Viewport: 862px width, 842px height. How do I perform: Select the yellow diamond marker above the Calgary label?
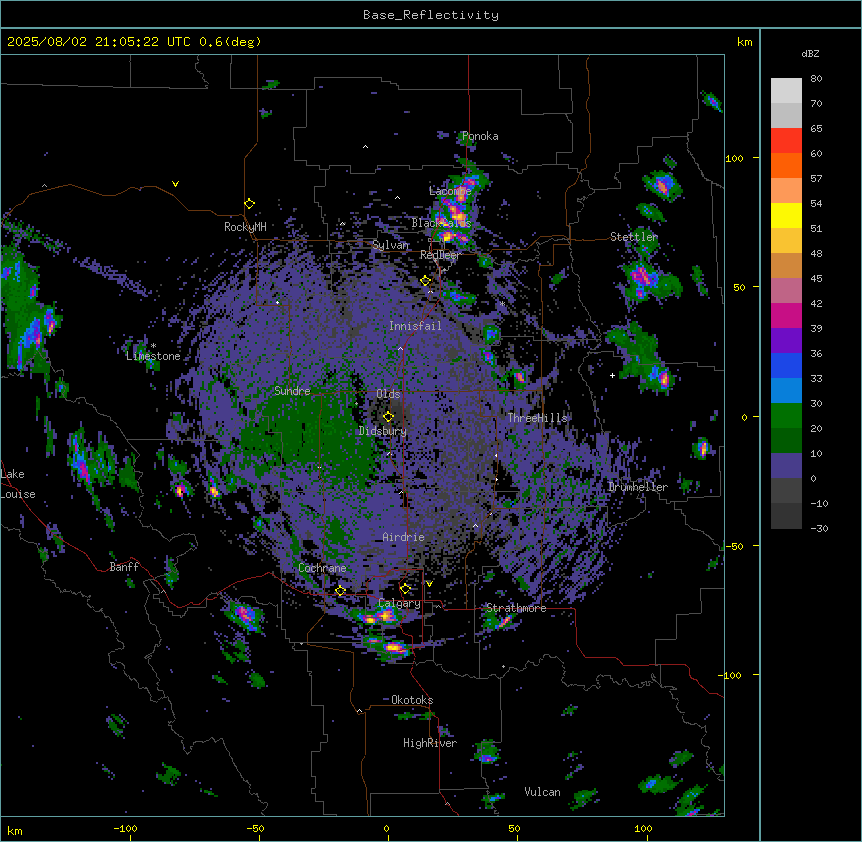click(x=405, y=589)
